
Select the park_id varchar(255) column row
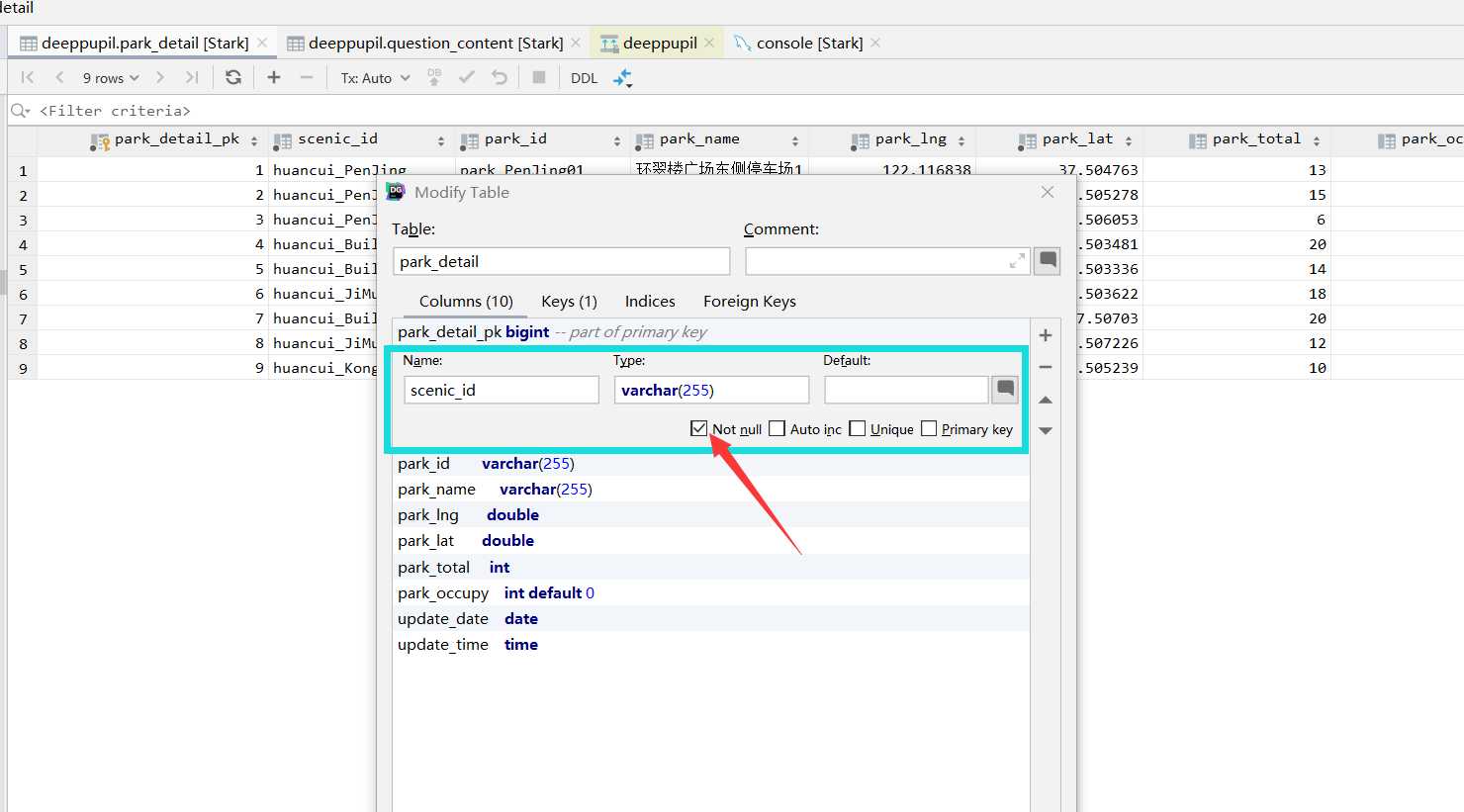[x=710, y=463]
